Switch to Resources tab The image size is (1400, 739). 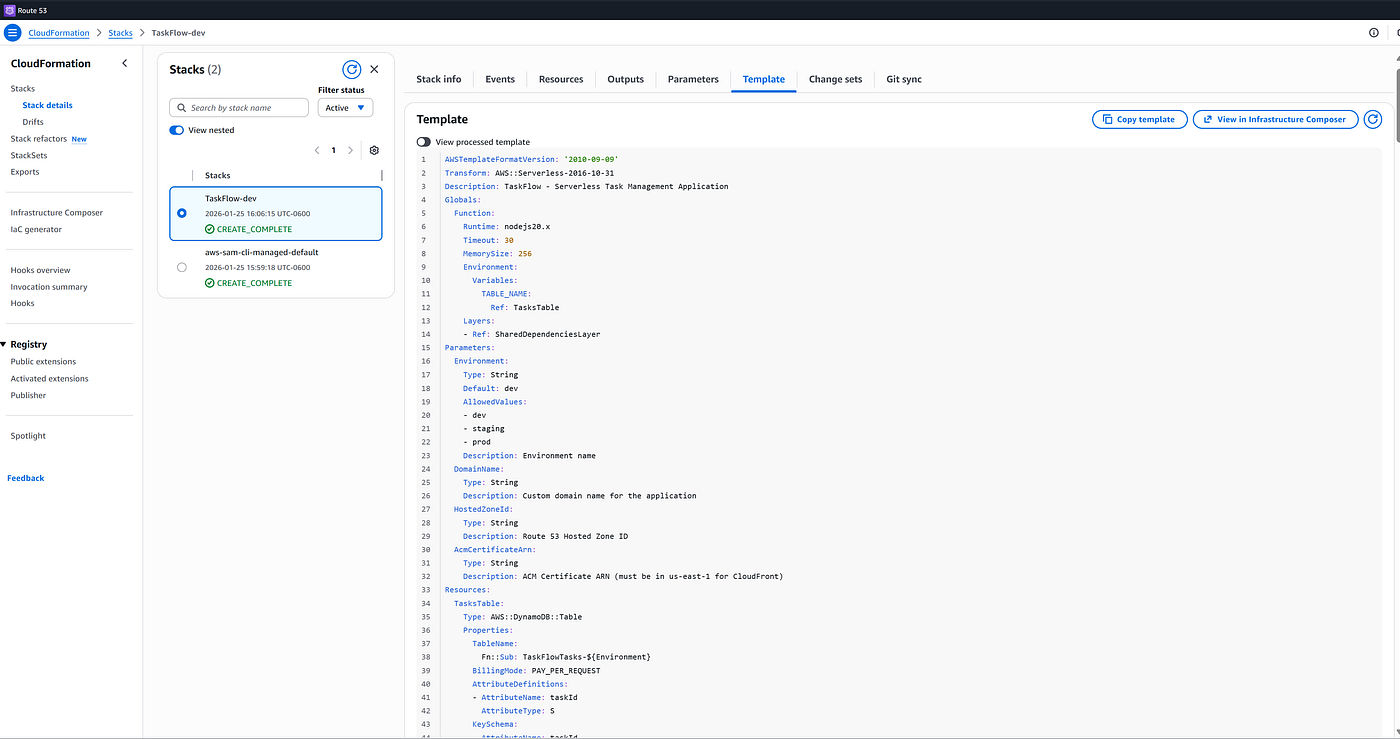click(561, 79)
